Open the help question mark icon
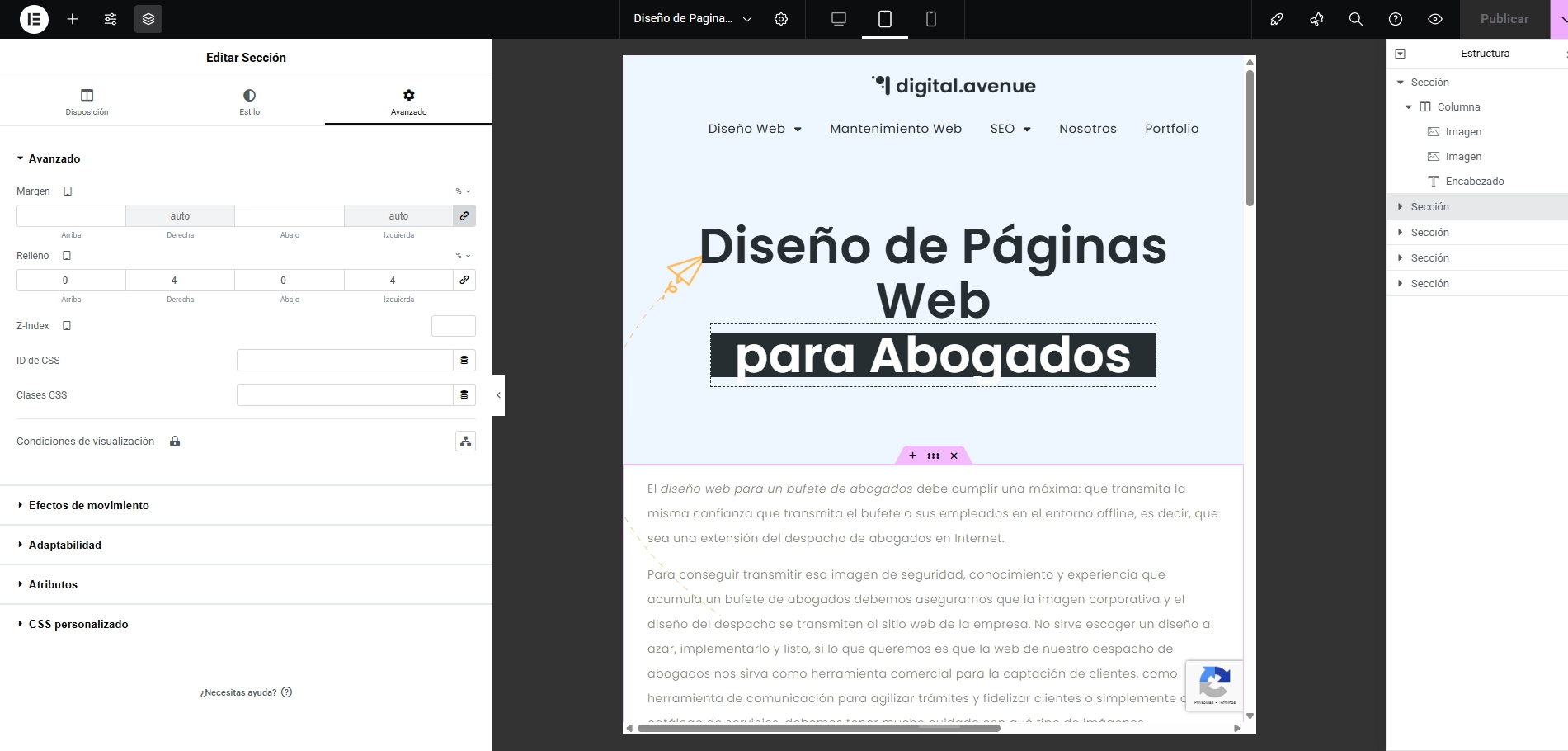The image size is (1568, 751). pyautogui.click(x=1395, y=18)
